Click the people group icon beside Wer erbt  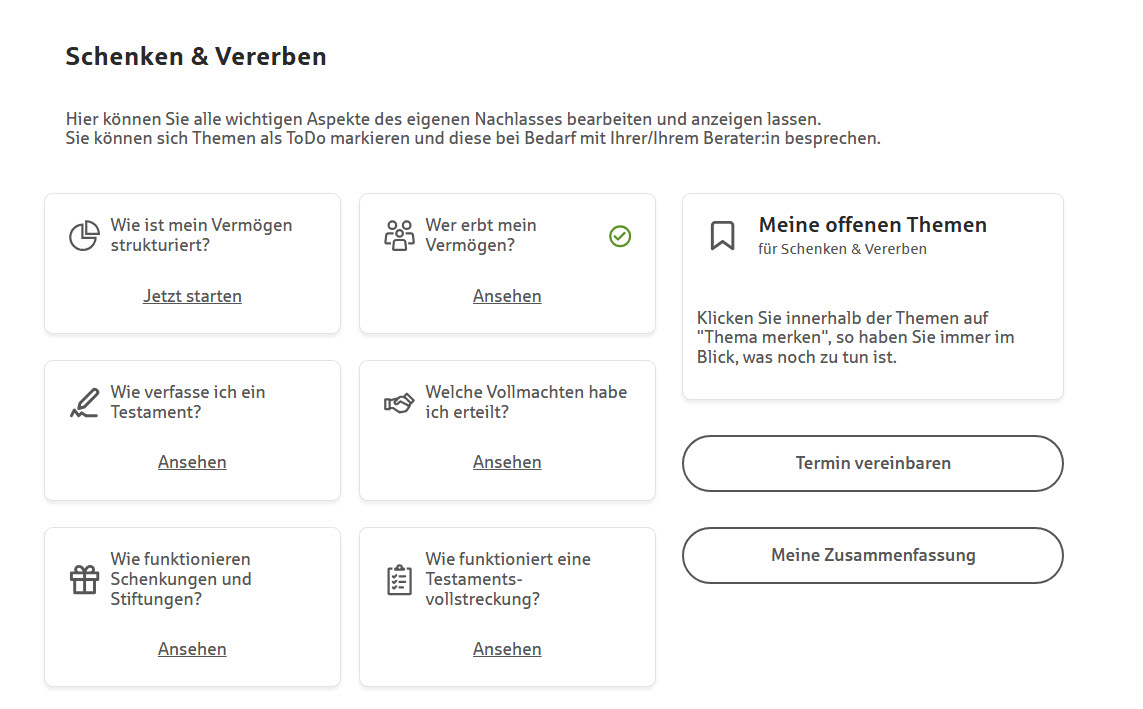pos(401,235)
